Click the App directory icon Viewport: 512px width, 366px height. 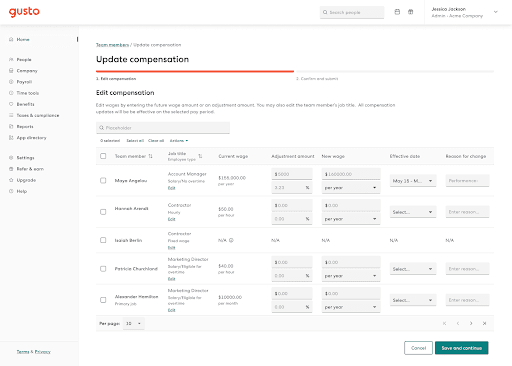tap(11, 138)
